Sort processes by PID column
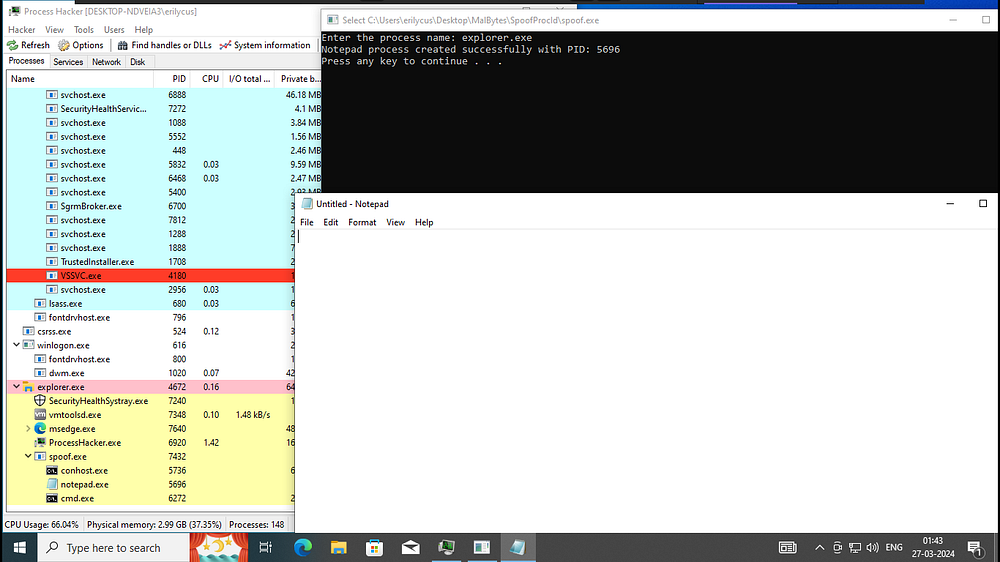The width and height of the screenshot is (1000, 562). click(x=172, y=79)
